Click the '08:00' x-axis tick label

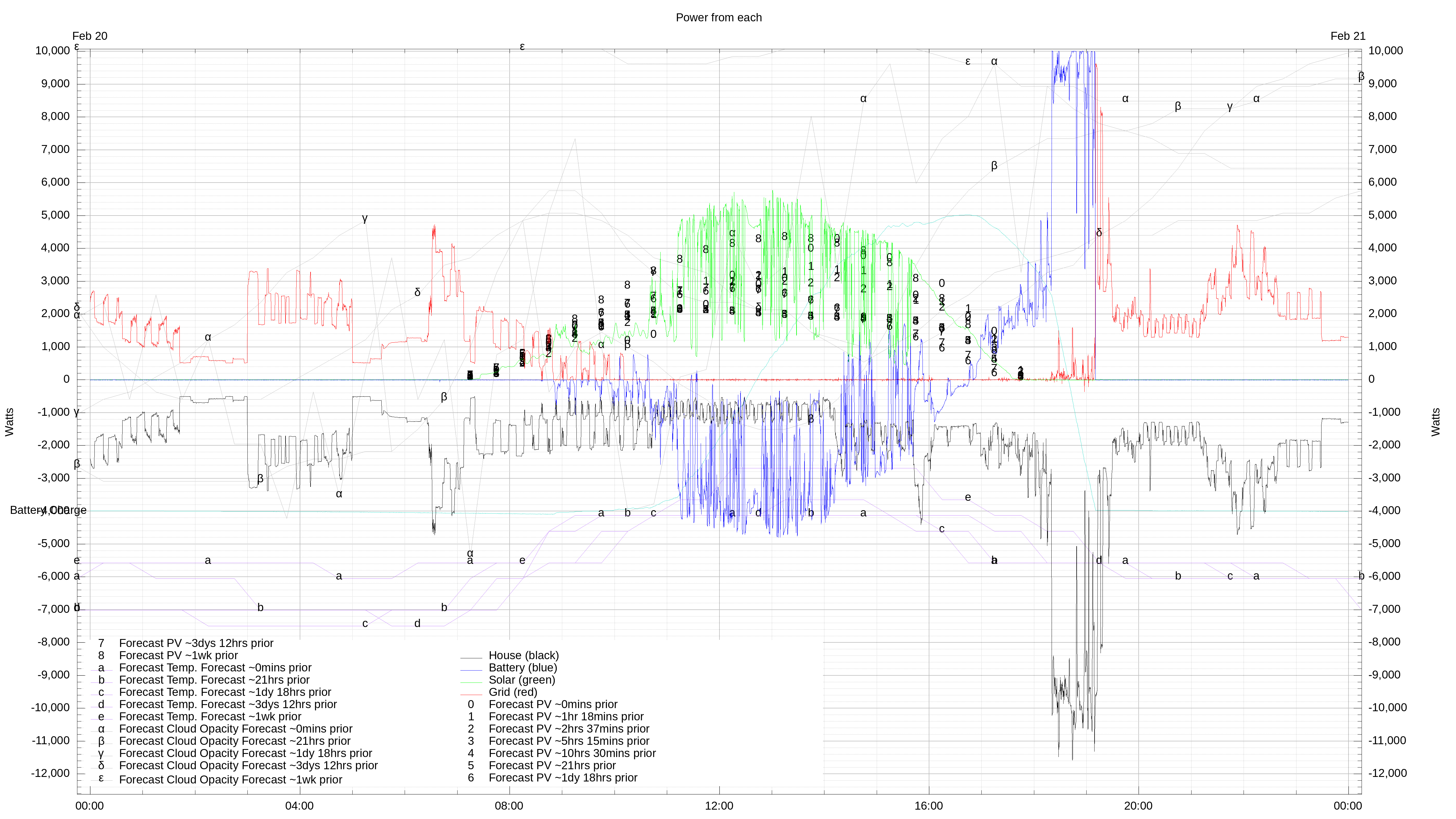pyautogui.click(x=509, y=806)
